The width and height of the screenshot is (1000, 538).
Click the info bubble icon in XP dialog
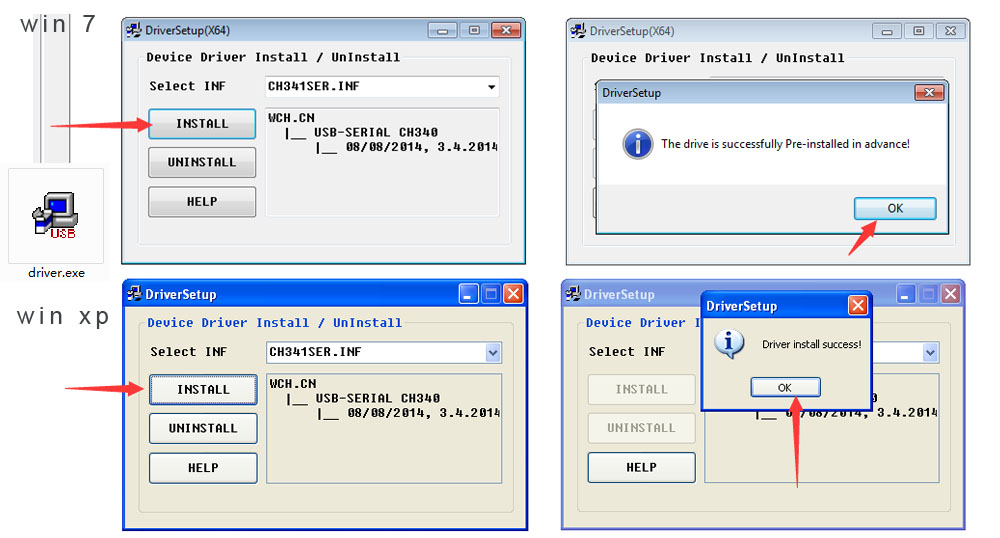pyautogui.click(x=729, y=344)
